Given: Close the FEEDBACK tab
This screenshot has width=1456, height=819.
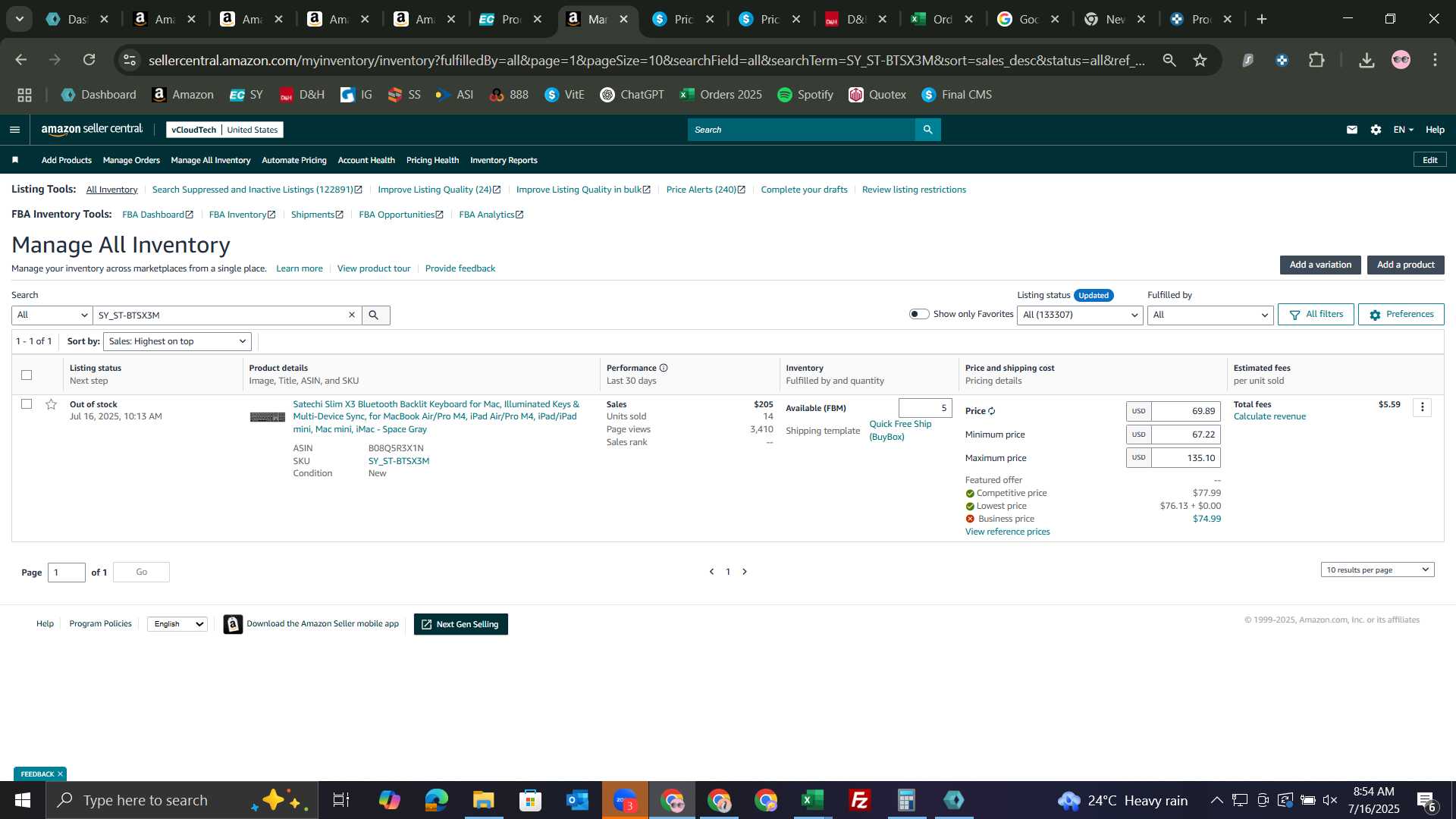Looking at the screenshot, I should [x=60, y=774].
